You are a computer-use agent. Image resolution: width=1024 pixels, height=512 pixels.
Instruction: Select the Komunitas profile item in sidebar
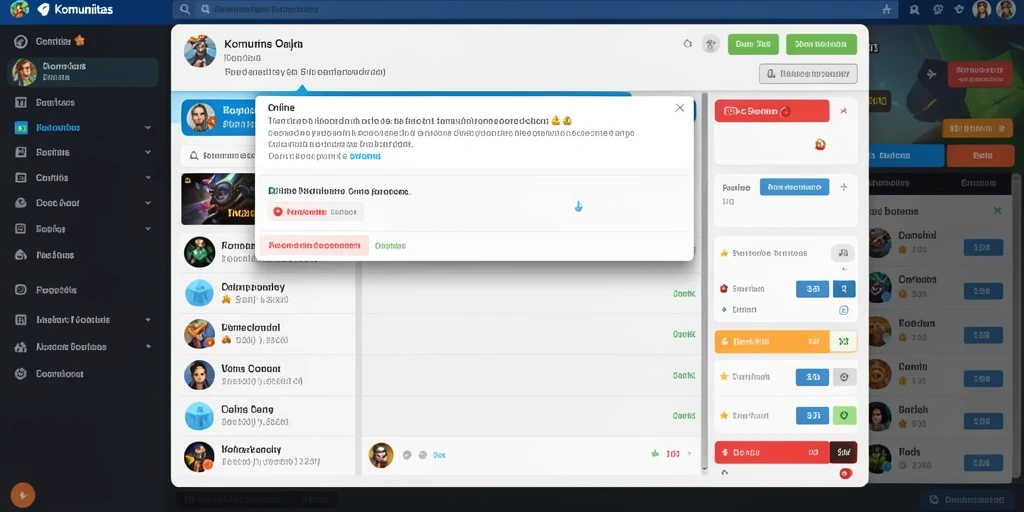83,72
